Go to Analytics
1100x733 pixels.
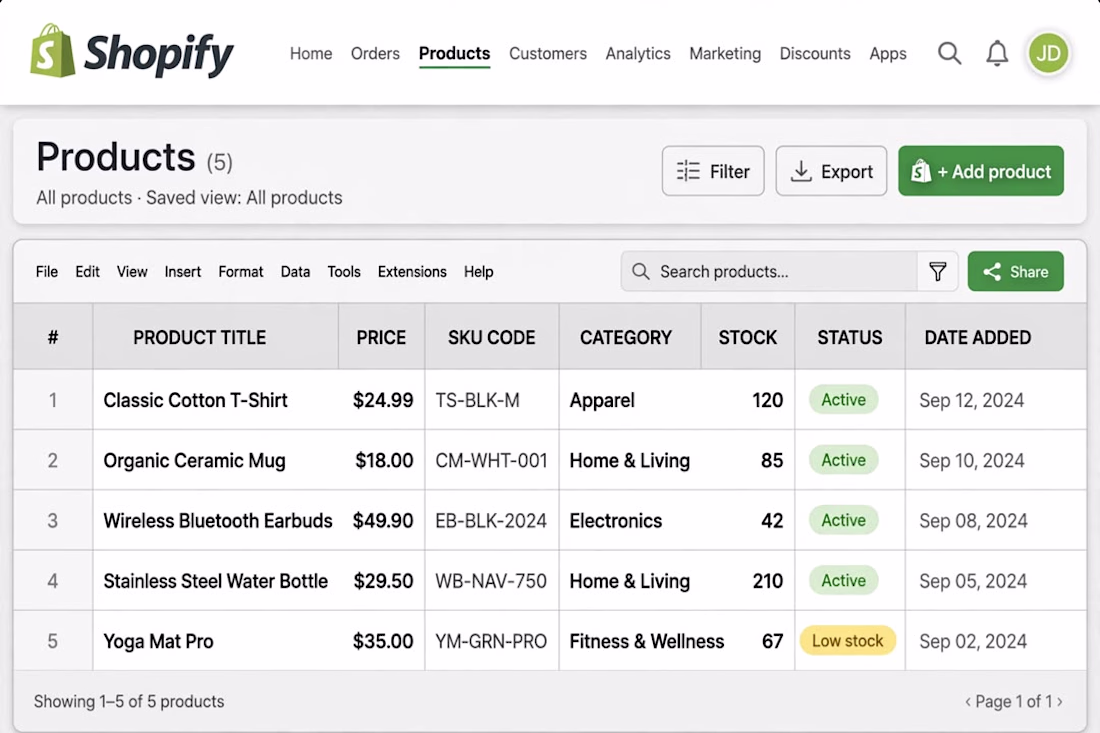638,53
